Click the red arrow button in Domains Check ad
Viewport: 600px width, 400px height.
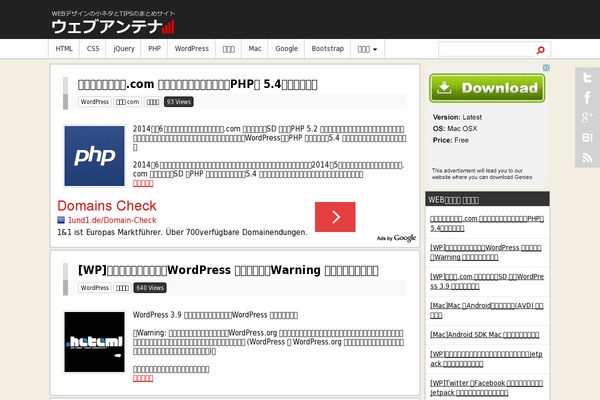(335, 217)
